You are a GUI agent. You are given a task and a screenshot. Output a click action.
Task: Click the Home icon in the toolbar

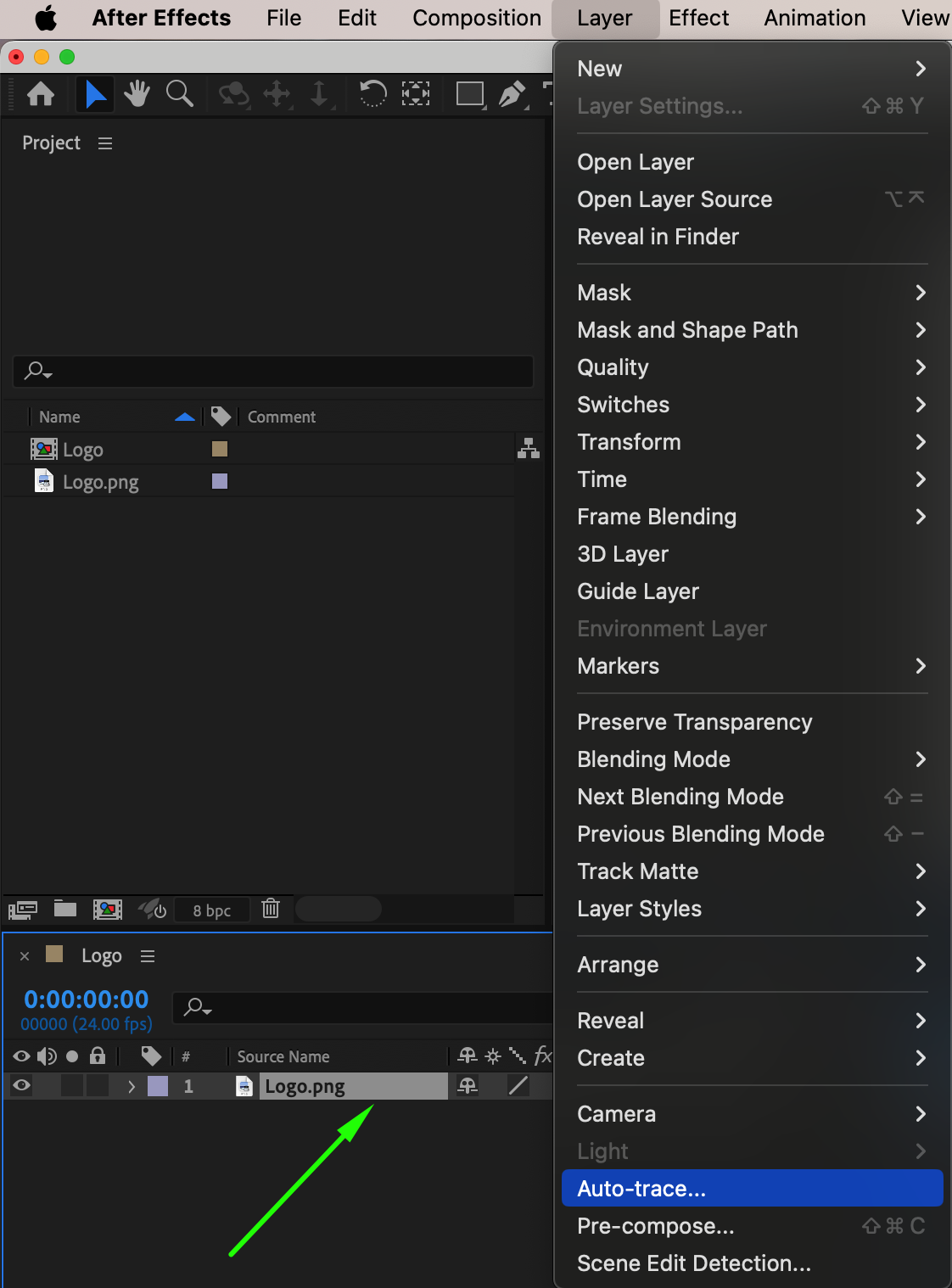pos(41,93)
